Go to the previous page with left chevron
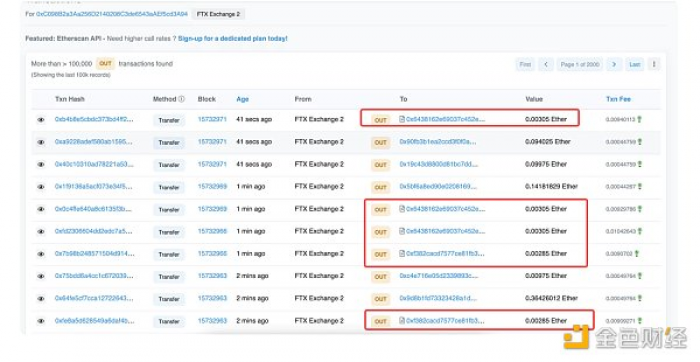The height and width of the screenshot is (362, 700). pyautogui.click(x=546, y=64)
